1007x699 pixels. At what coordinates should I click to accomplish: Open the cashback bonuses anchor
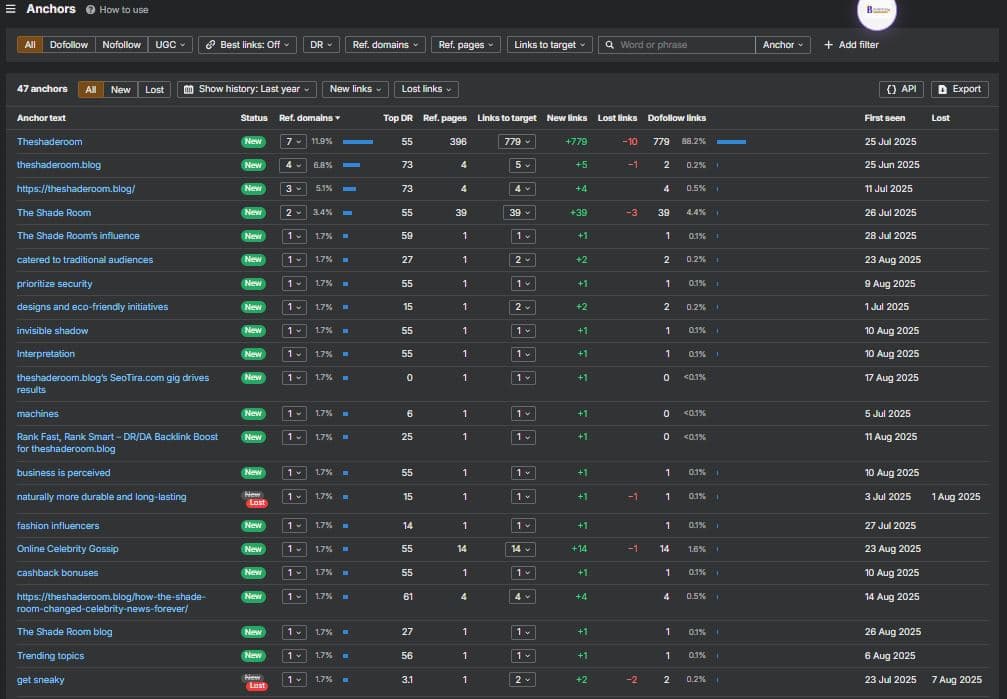[57, 573]
